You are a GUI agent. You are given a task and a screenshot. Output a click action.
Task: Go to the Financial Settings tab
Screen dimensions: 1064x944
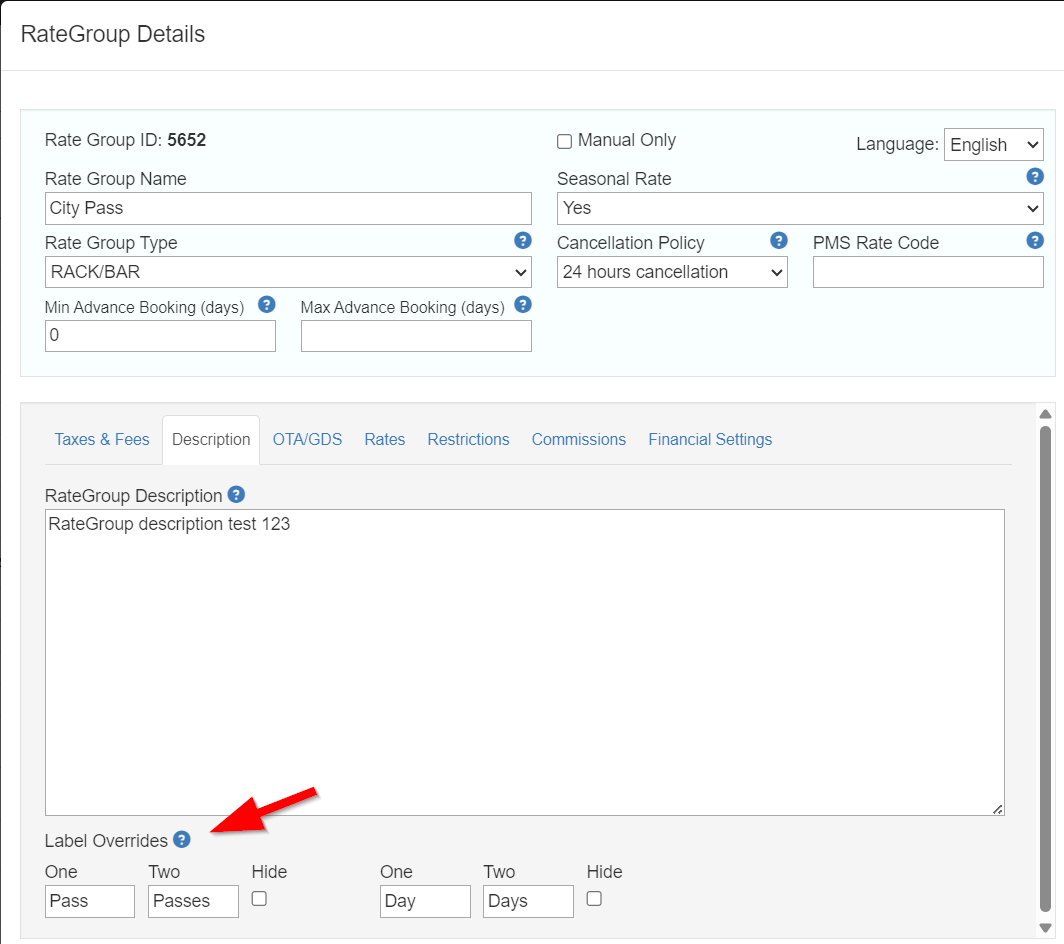(710, 440)
